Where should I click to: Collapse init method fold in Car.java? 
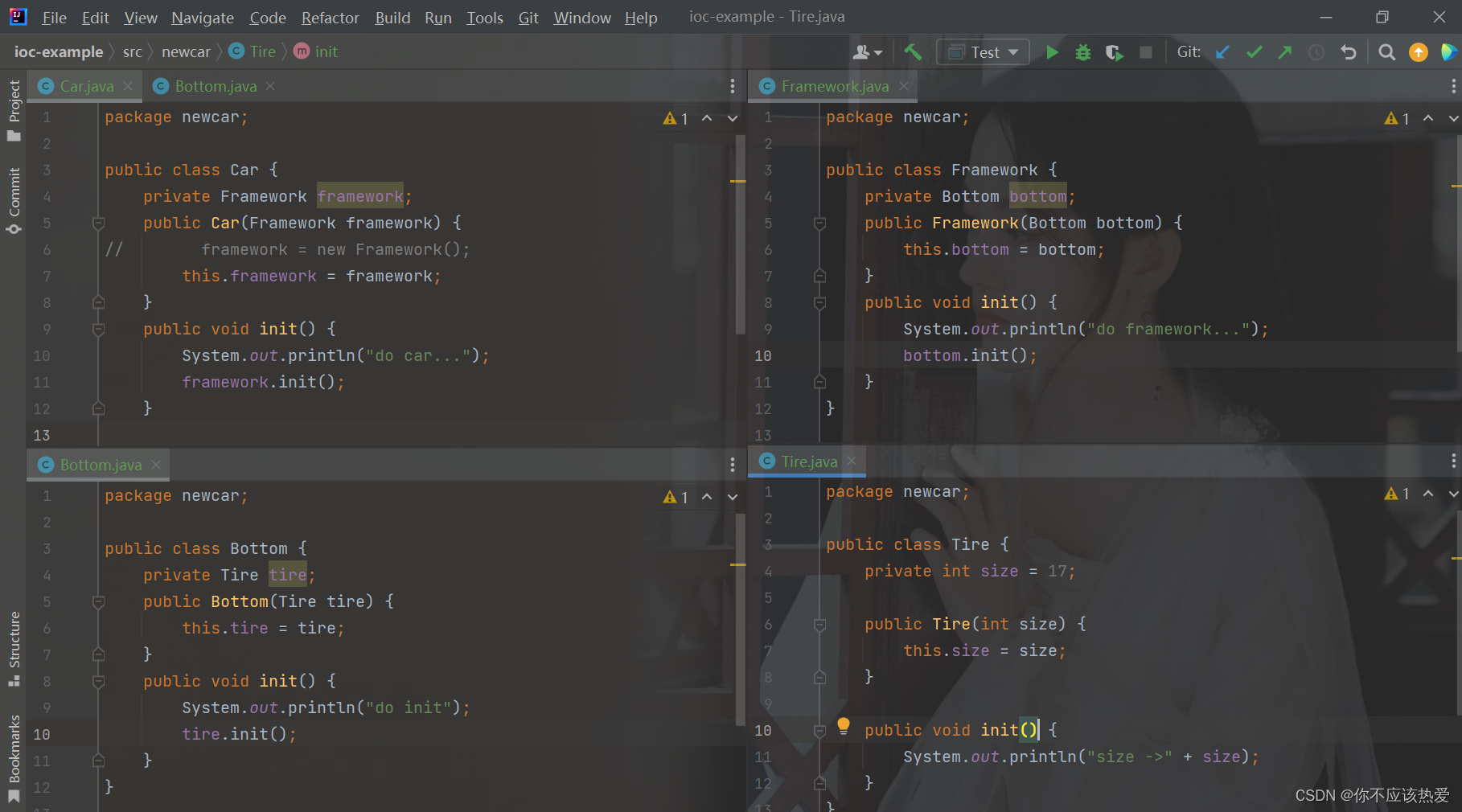click(x=98, y=329)
